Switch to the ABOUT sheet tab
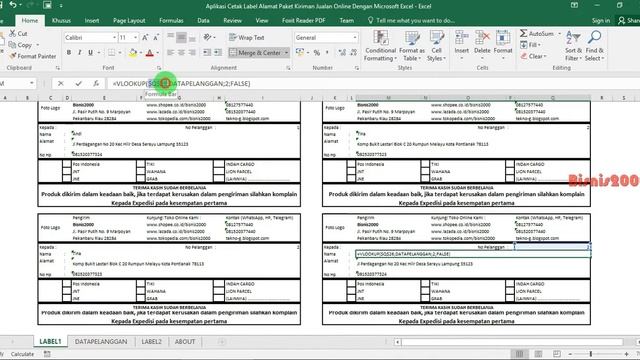 click(184, 342)
